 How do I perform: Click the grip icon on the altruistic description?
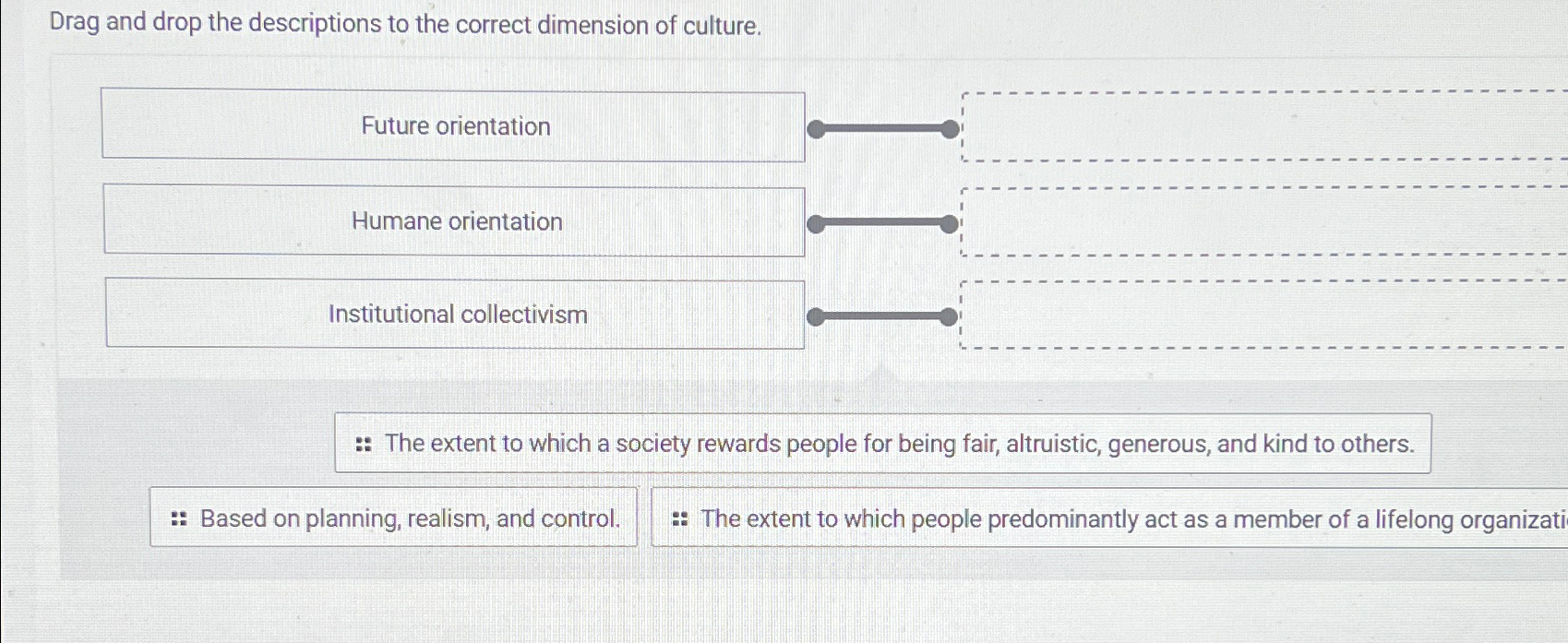(364, 445)
